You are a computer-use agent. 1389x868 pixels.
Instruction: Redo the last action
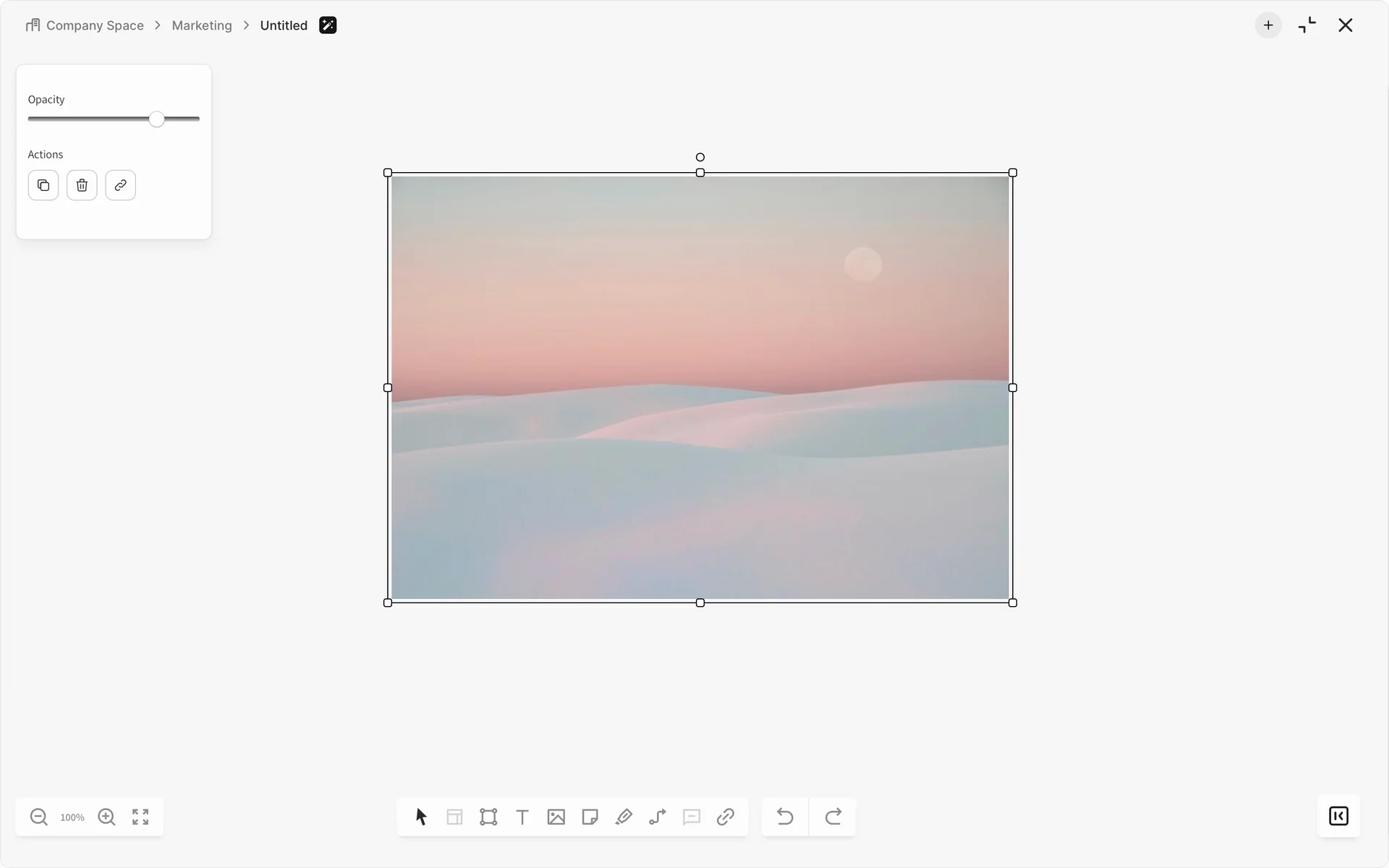pyautogui.click(x=833, y=817)
